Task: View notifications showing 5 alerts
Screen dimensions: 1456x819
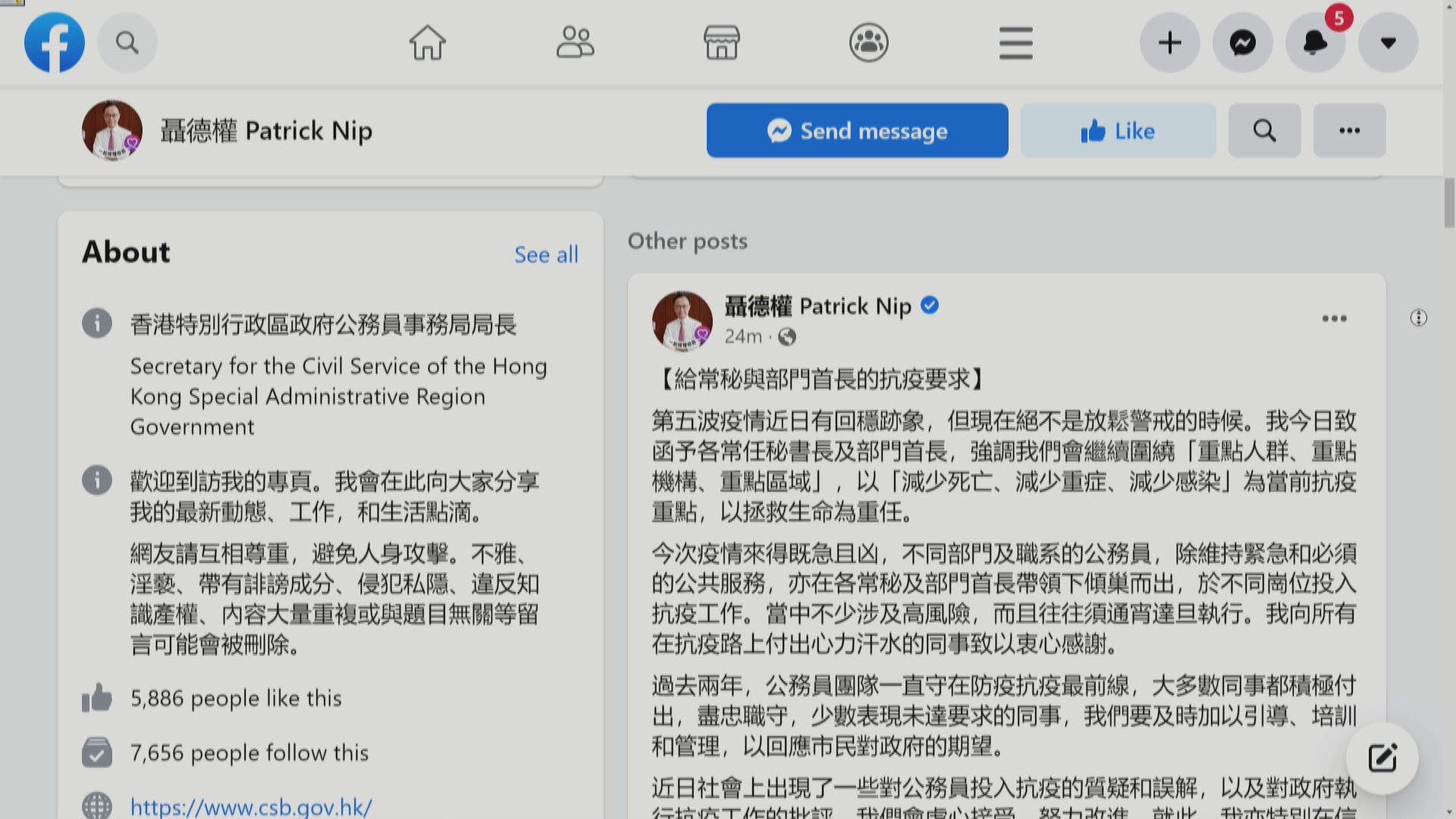Action: [1316, 42]
